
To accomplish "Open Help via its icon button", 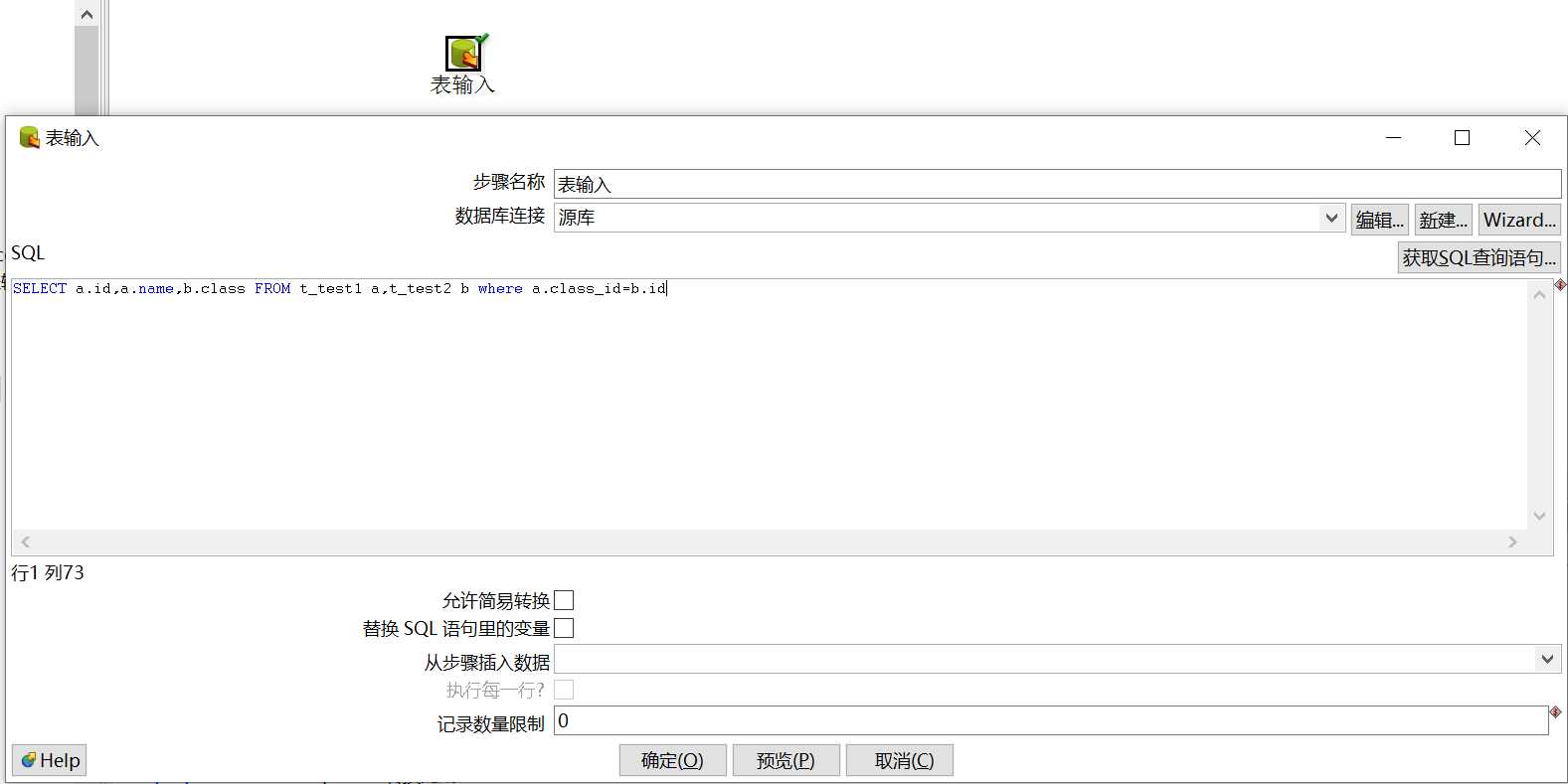I will coord(49,760).
